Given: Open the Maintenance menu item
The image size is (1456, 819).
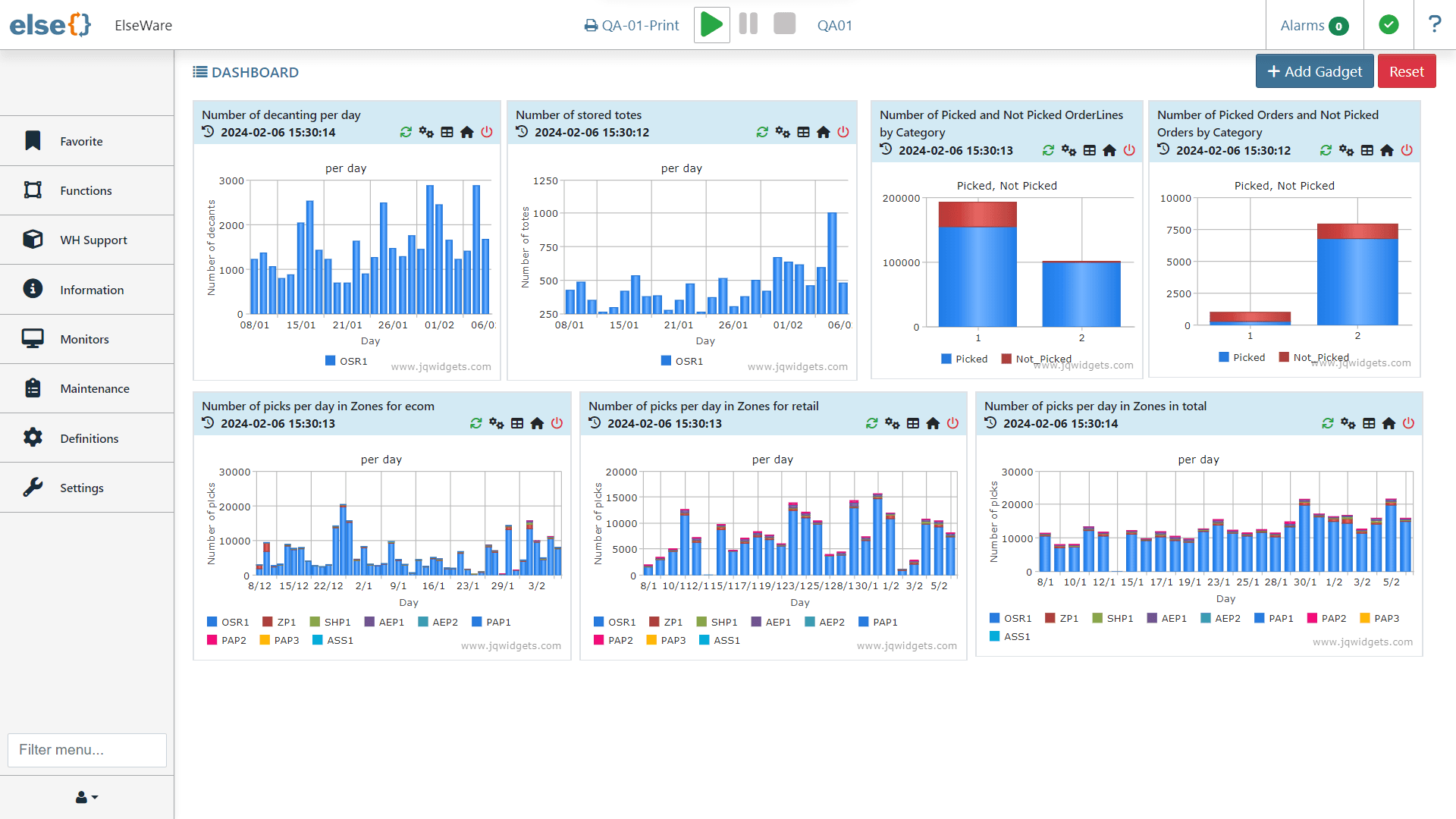Looking at the screenshot, I should tap(86, 388).
